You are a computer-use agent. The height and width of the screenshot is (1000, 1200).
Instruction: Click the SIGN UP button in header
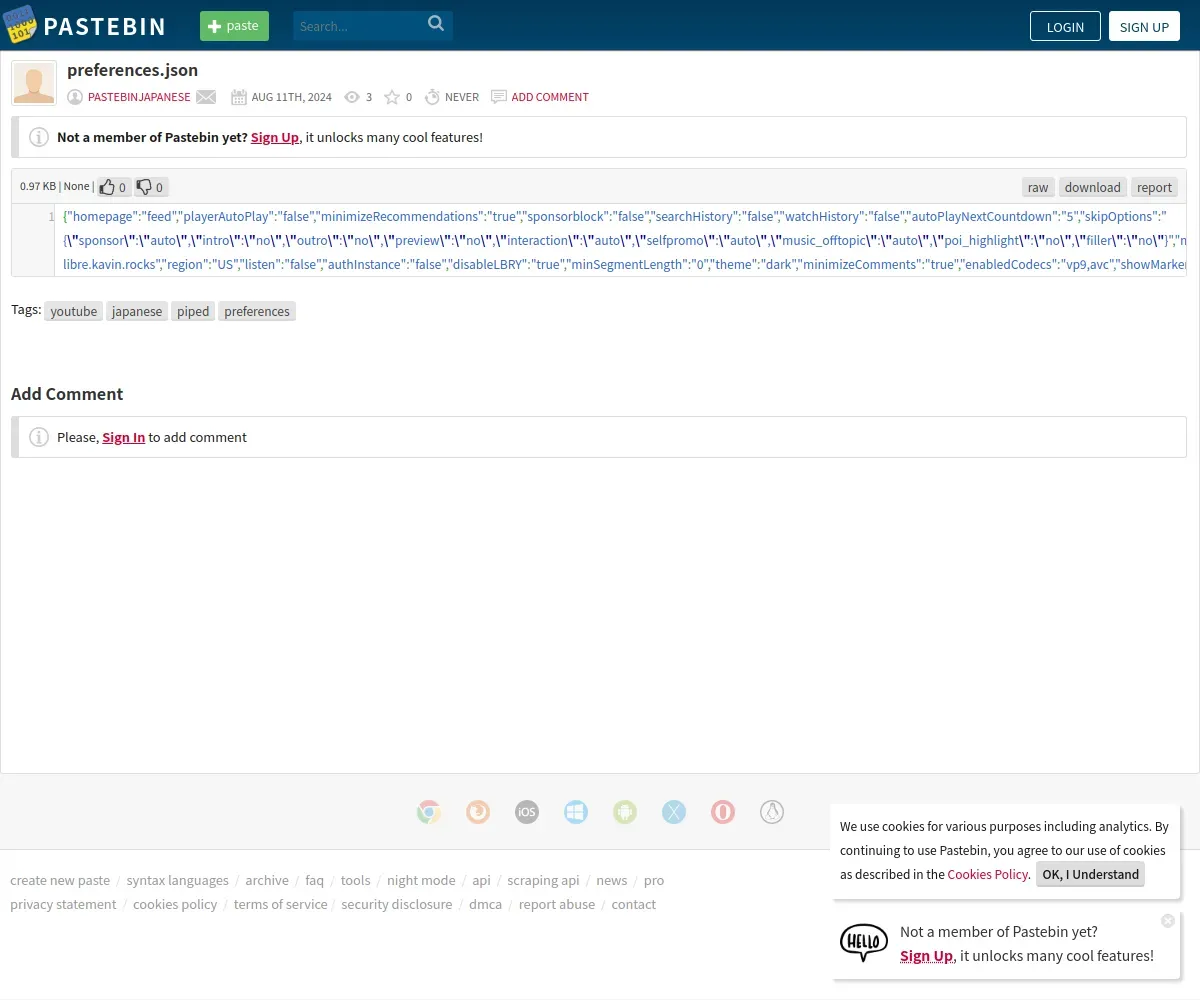coord(1144,26)
